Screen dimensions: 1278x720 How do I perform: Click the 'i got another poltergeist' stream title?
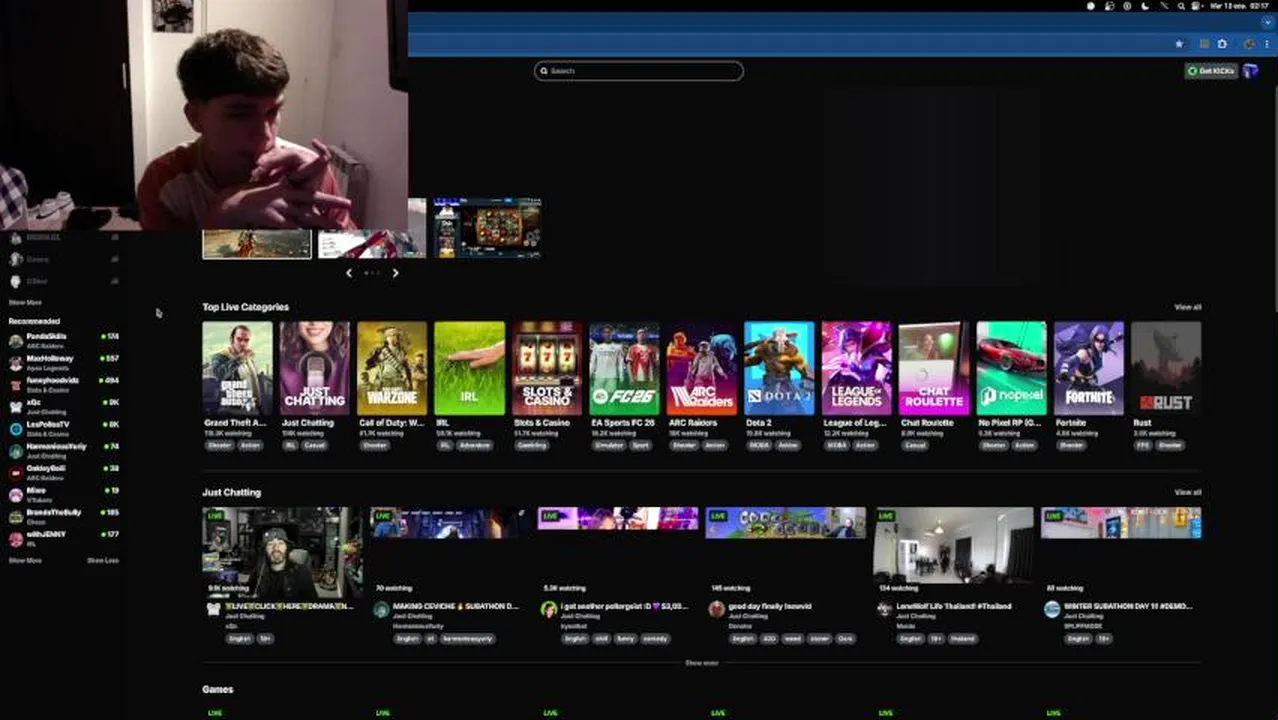pos(624,606)
